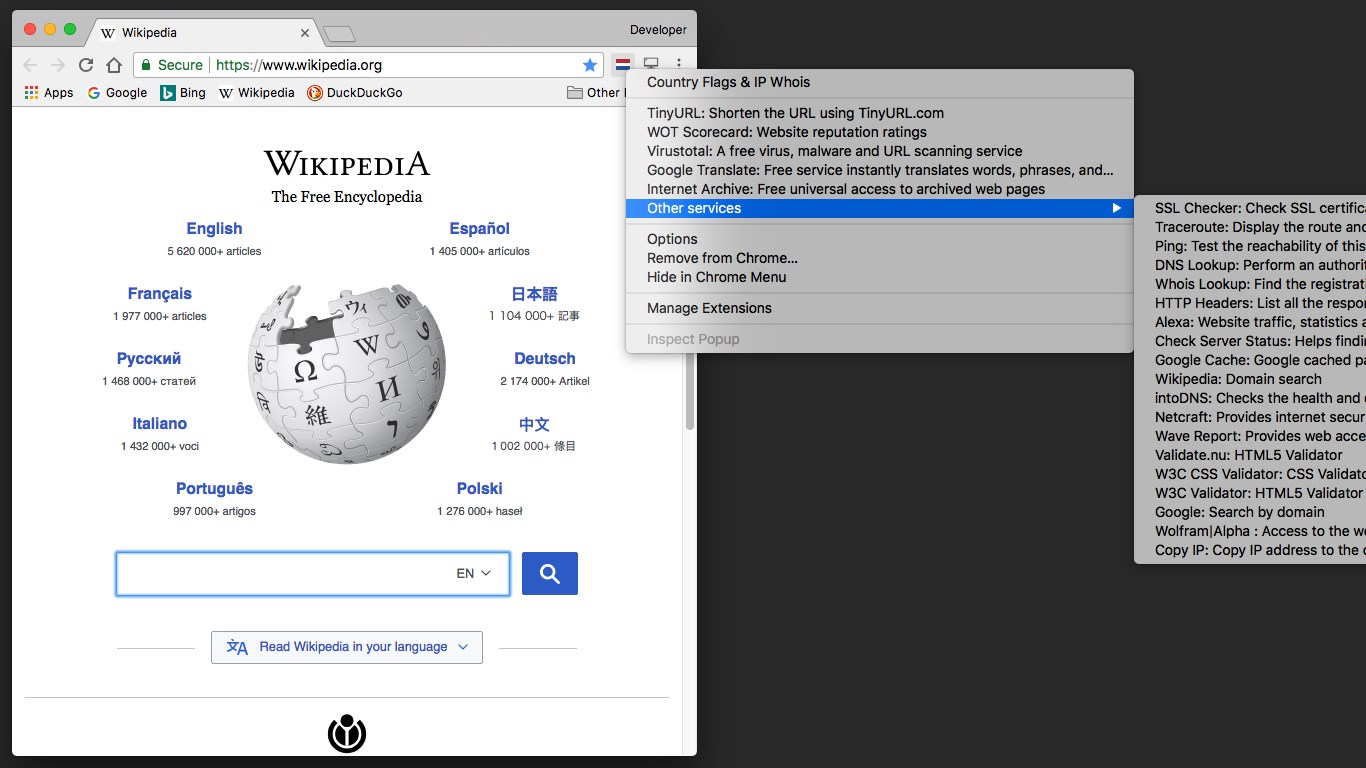
Task: Go to the browser home page
Action: pyautogui.click(x=114, y=65)
